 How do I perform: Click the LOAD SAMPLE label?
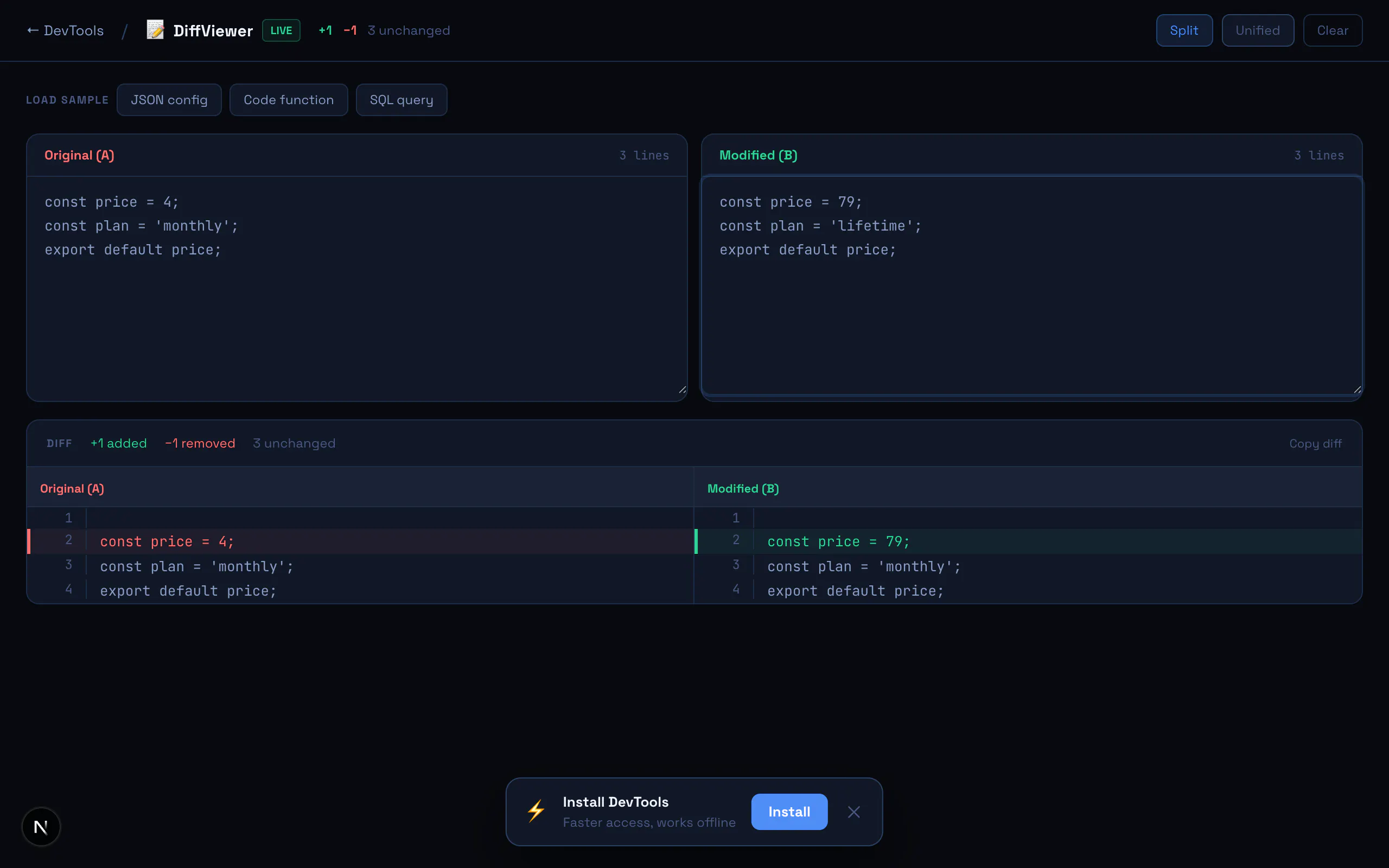[x=67, y=100]
